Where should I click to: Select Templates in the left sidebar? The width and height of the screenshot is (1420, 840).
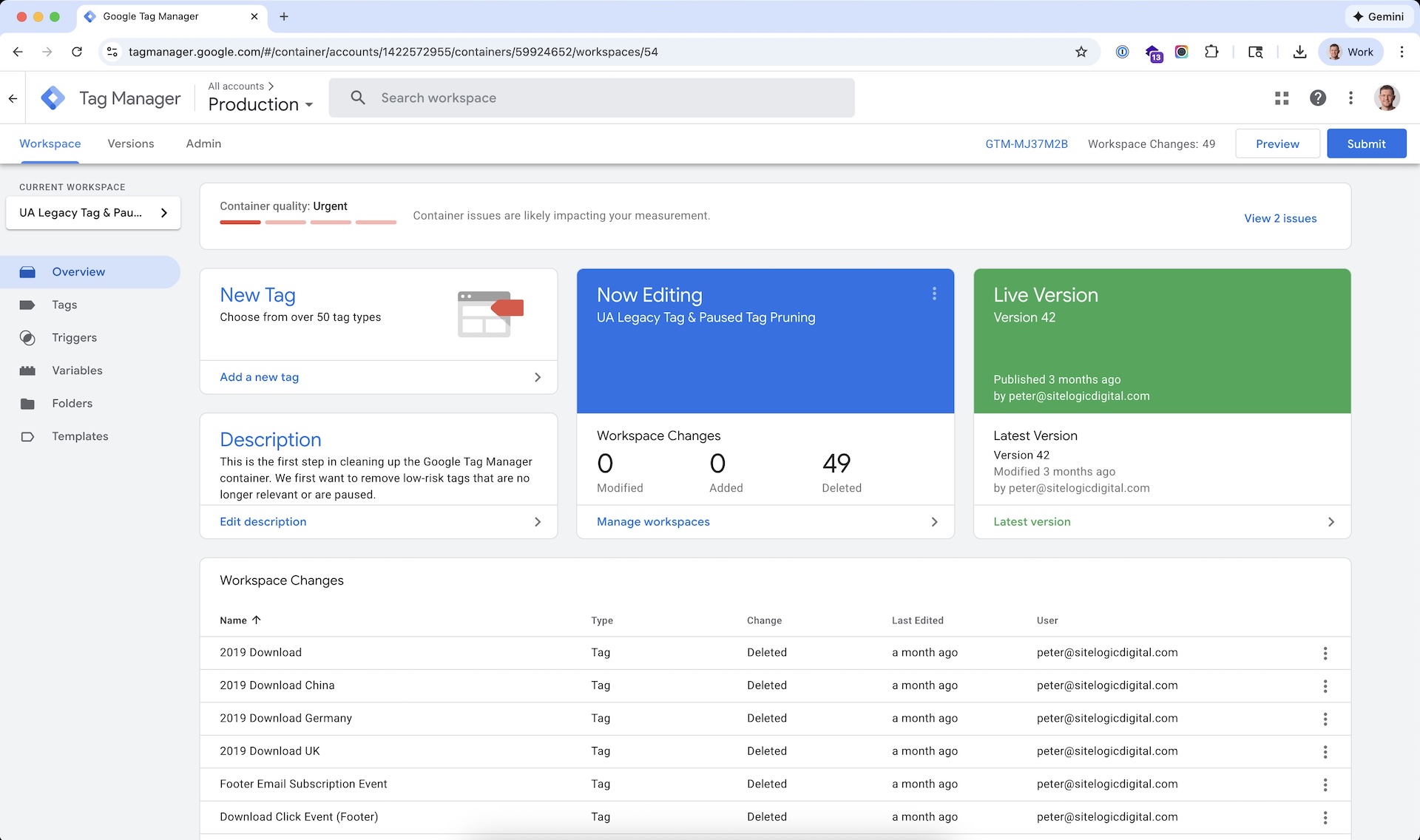81,436
